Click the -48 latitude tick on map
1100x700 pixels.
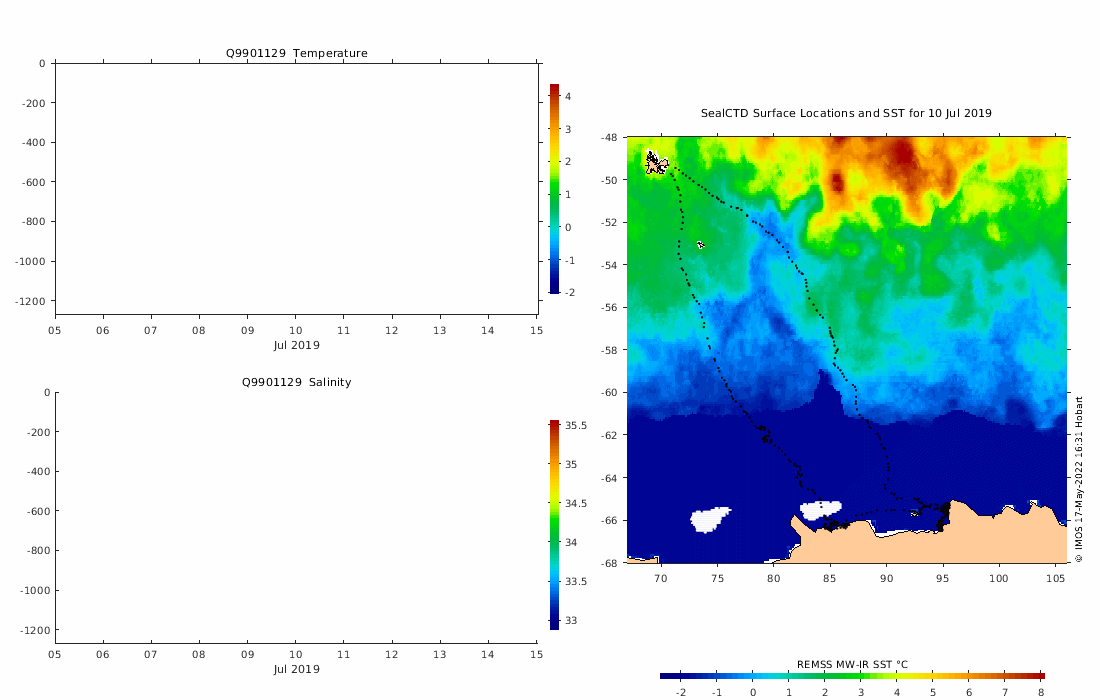pos(609,137)
